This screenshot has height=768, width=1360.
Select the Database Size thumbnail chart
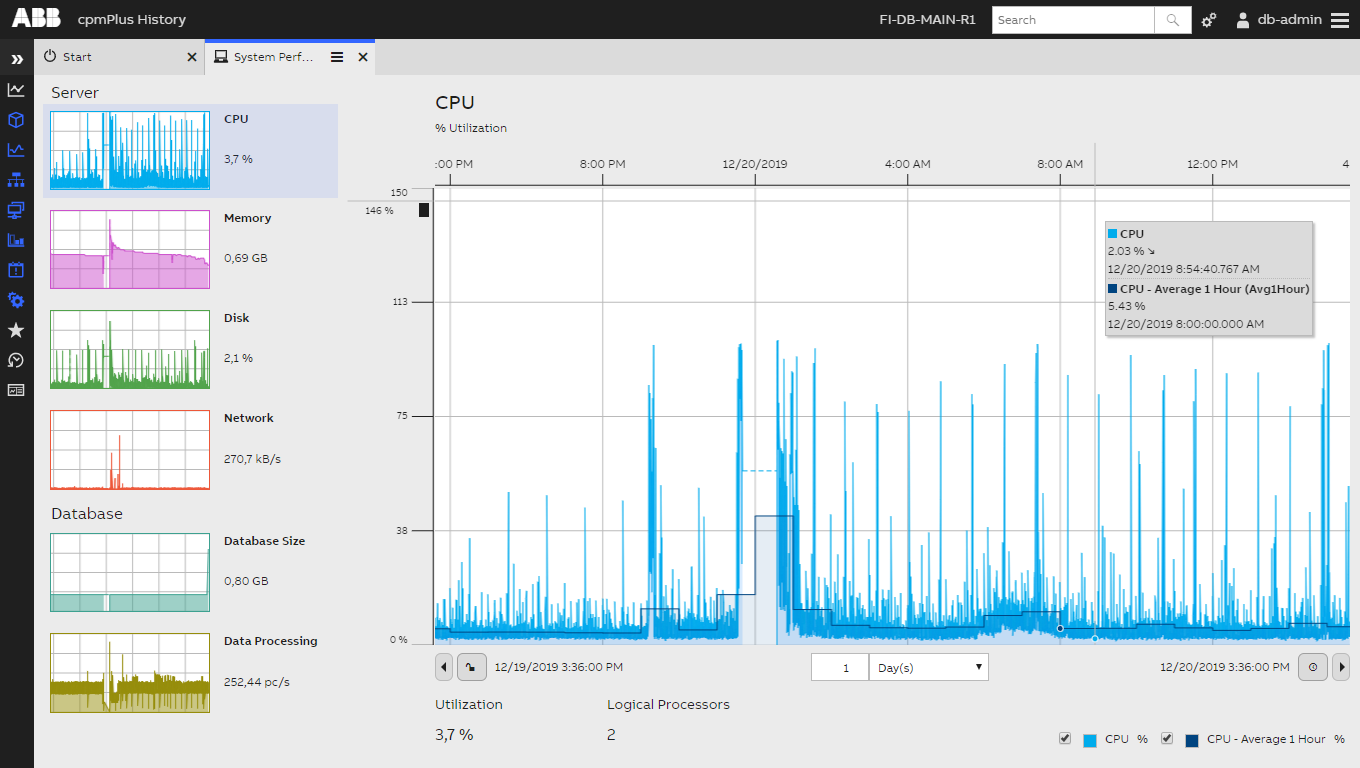130,572
